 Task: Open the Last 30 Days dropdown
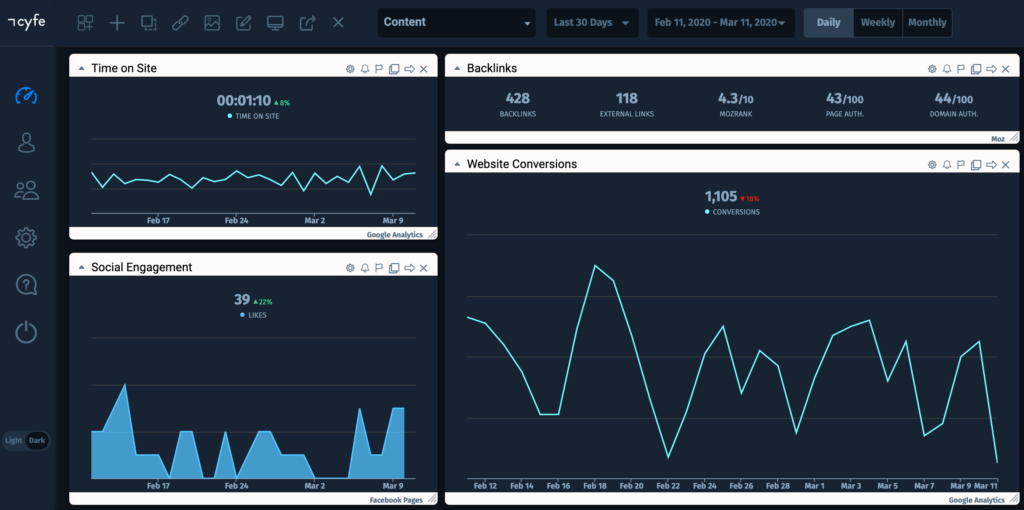[x=592, y=22]
